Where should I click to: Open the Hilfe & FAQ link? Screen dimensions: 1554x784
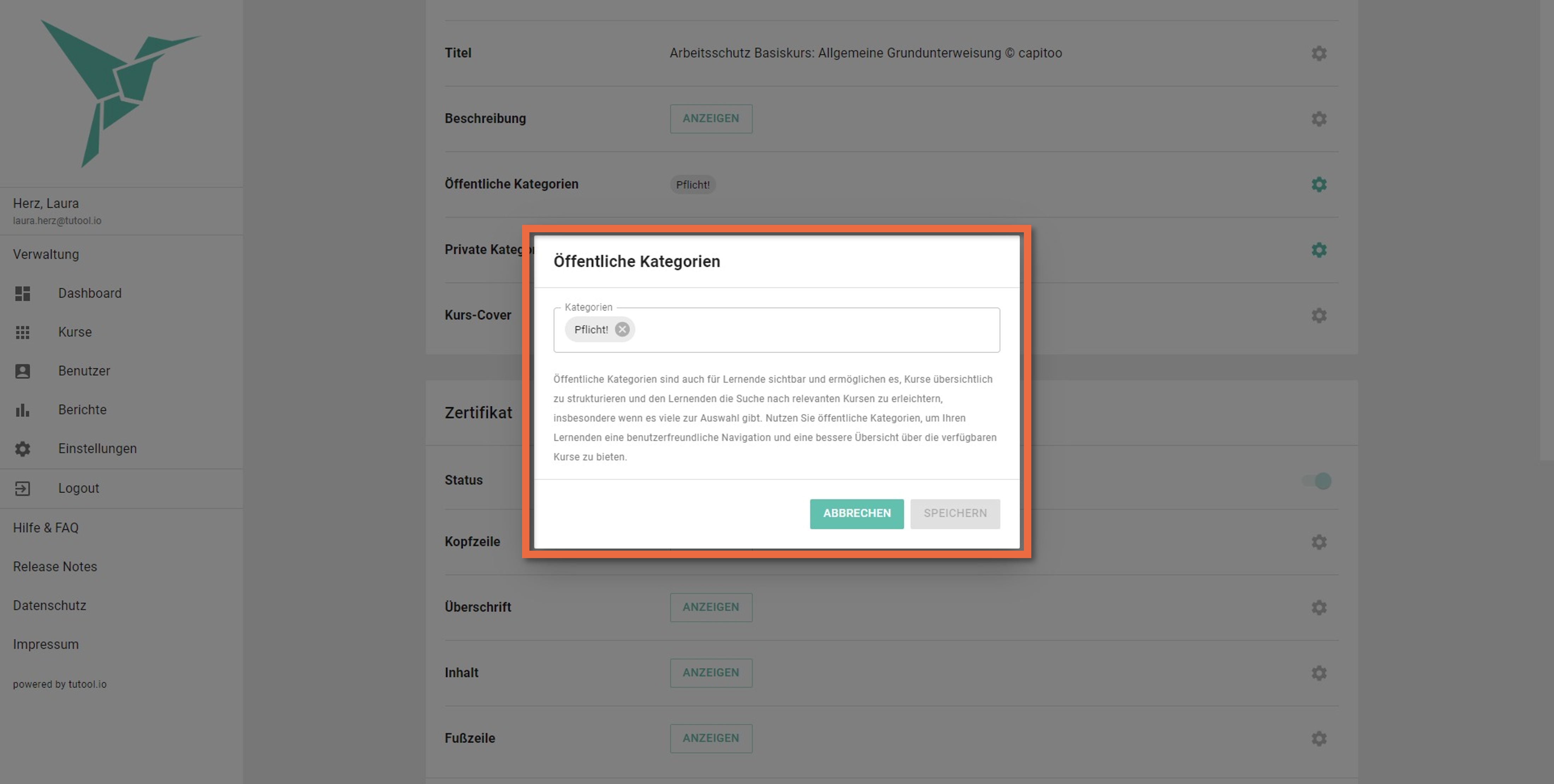pos(46,528)
